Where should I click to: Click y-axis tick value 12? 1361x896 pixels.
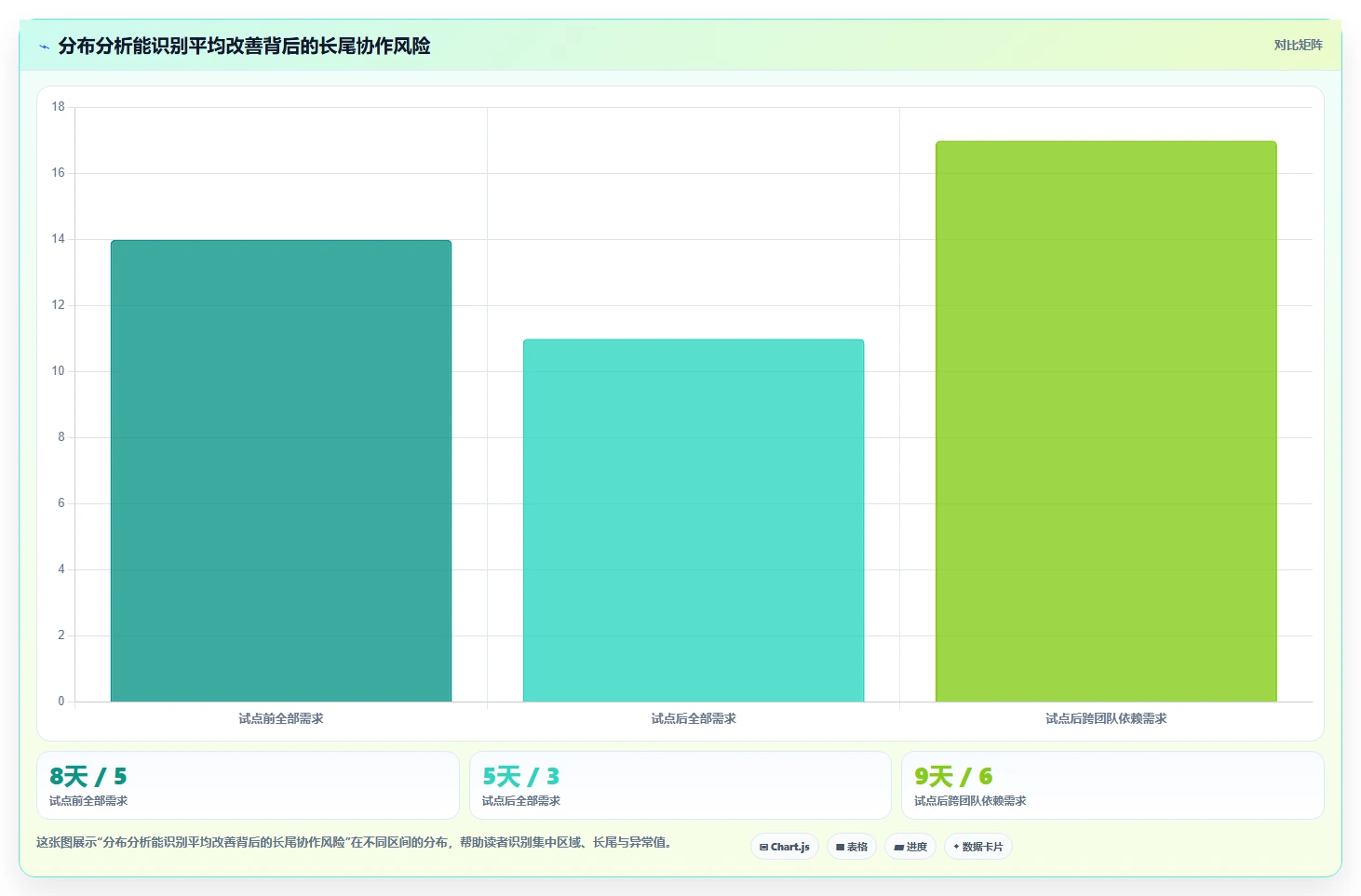click(59, 305)
